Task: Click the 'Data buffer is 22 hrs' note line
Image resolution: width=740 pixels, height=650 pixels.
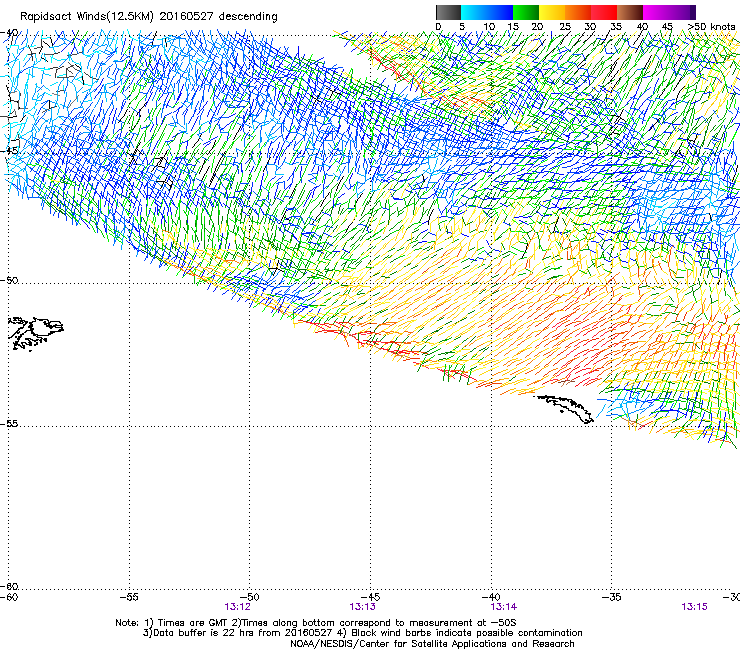Action: pyautogui.click(x=362, y=633)
